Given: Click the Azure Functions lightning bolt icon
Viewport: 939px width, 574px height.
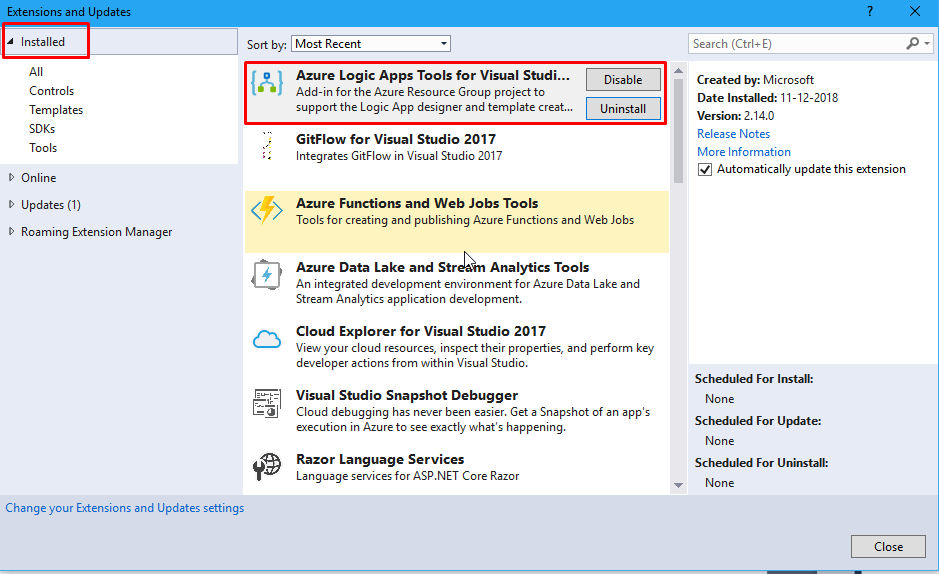Looking at the screenshot, I should 267,210.
